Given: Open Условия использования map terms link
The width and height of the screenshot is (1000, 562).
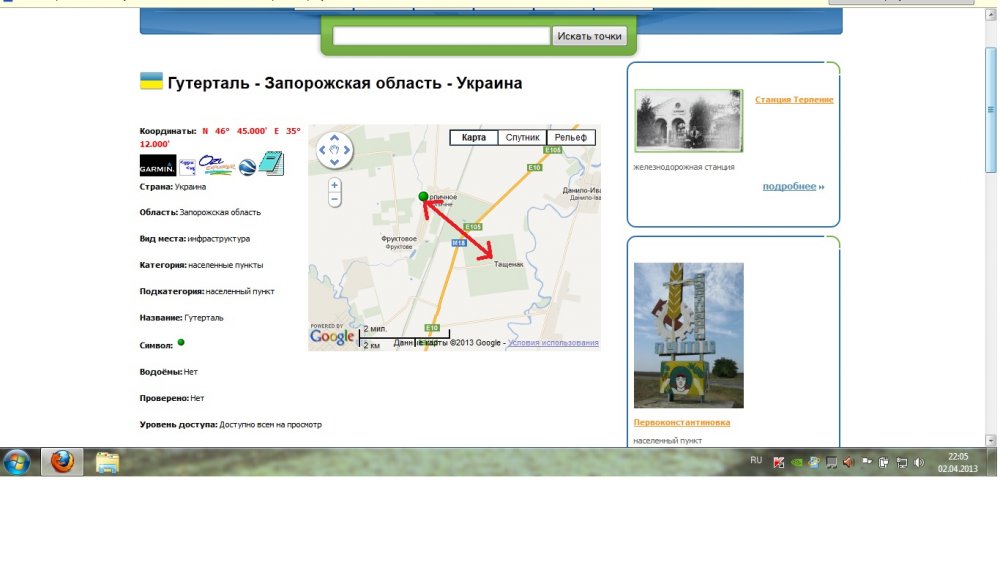Looking at the screenshot, I should point(553,343).
